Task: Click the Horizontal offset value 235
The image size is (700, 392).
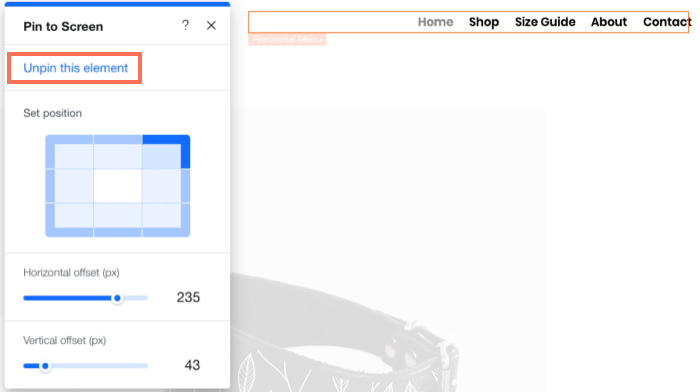Action: click(188, 297)
